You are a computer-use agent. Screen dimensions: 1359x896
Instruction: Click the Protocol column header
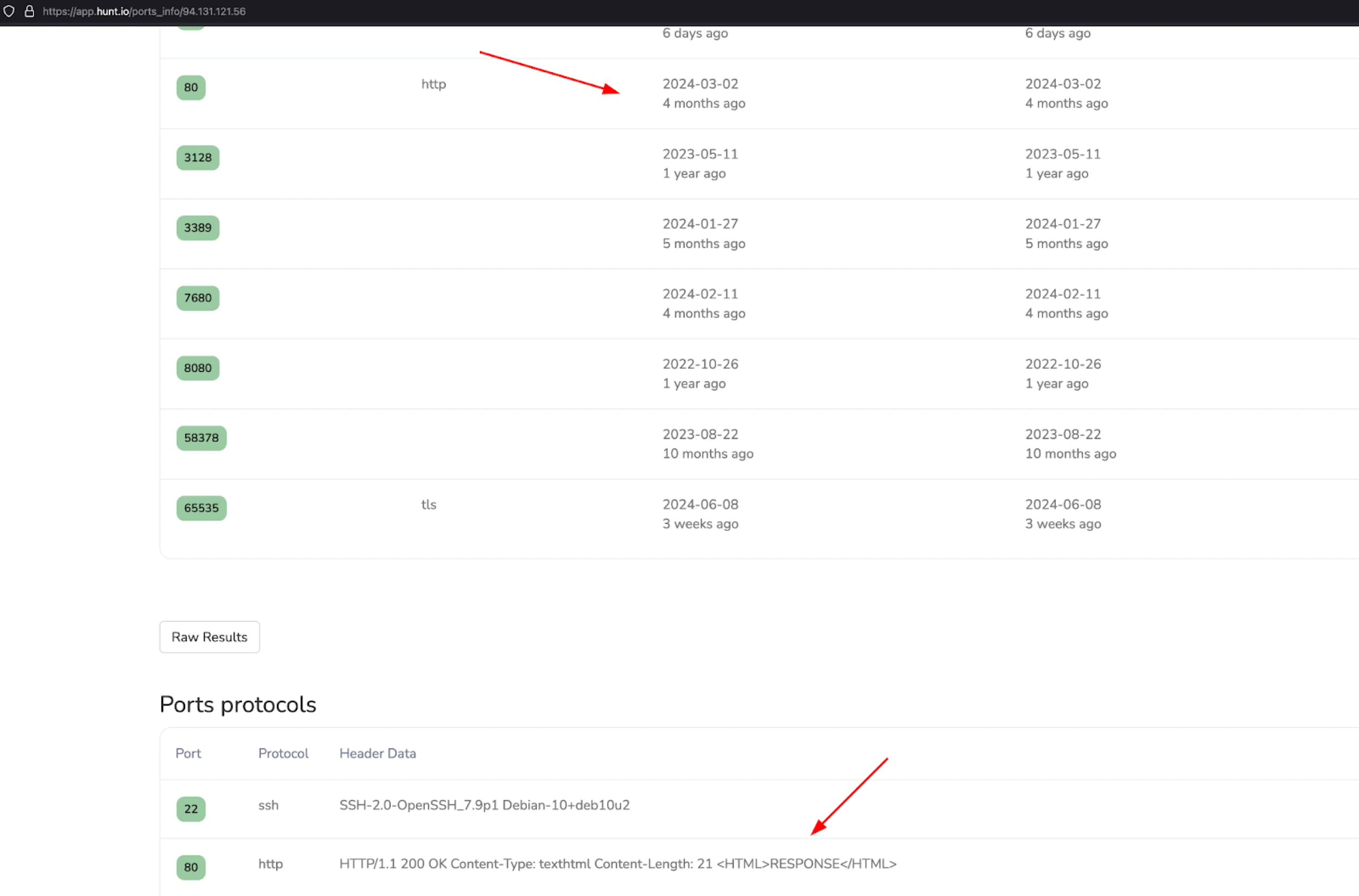(x=283, y=753)
